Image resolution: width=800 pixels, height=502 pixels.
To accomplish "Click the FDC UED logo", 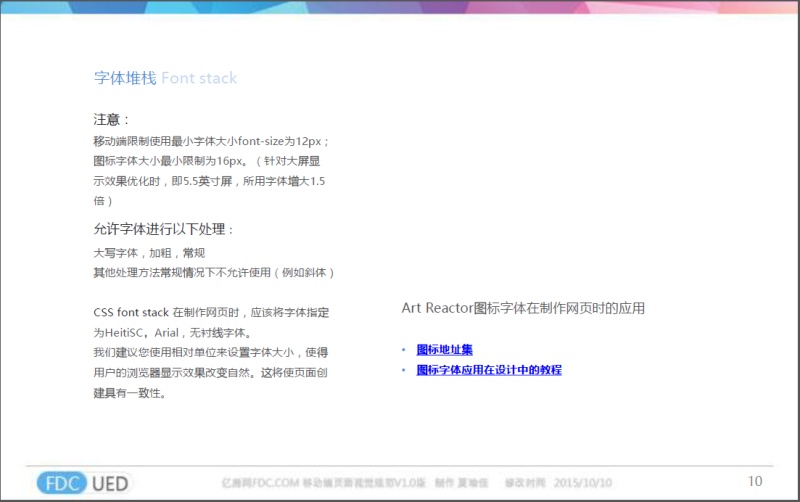I will [83, 483].
